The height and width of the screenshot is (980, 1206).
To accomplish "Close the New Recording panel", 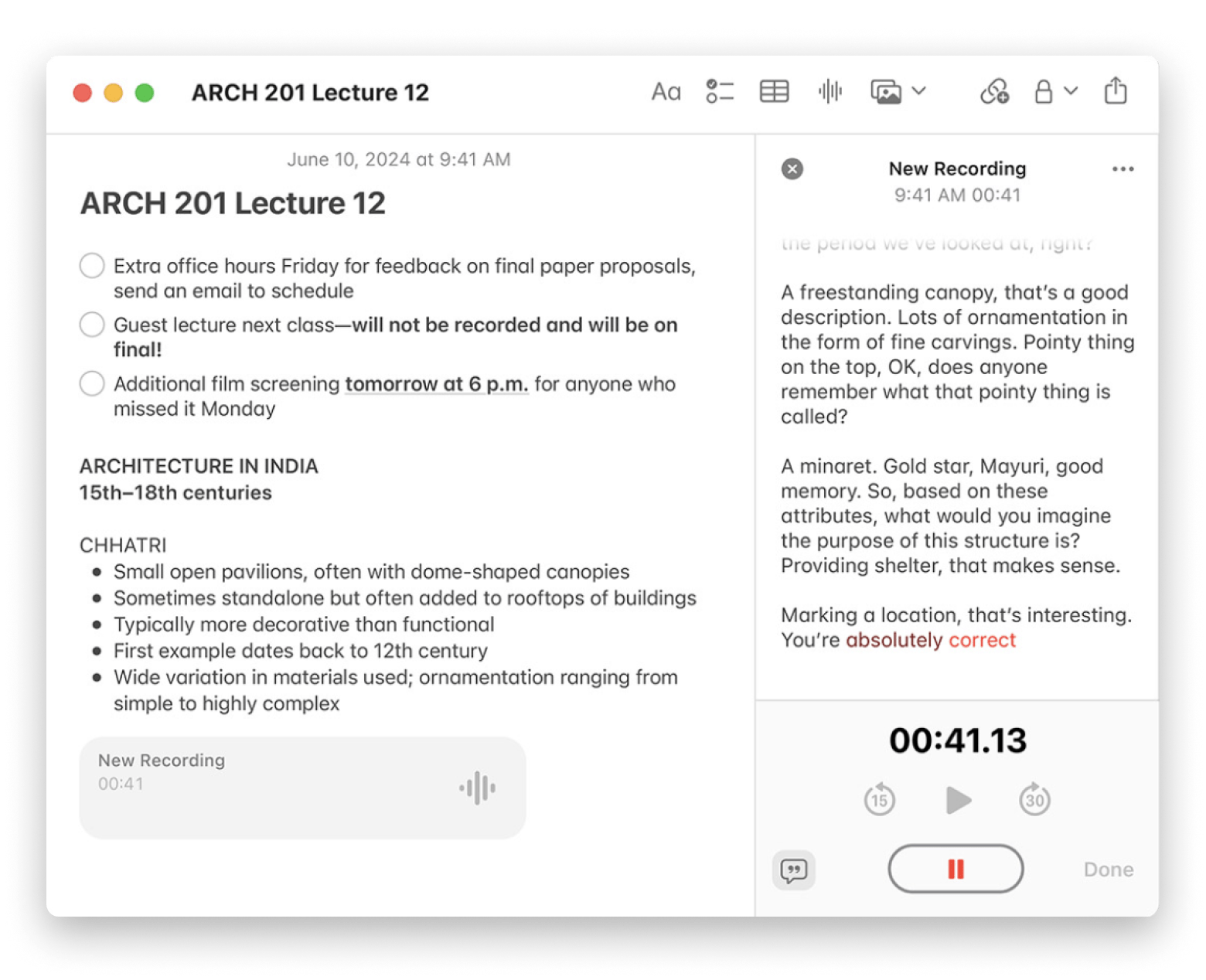I will [x=792, y=168].
